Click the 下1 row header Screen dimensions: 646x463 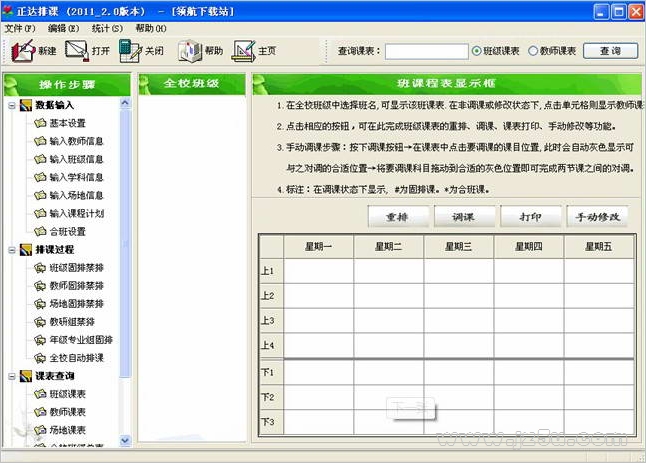pyautogui.click(x=271, y=372)
